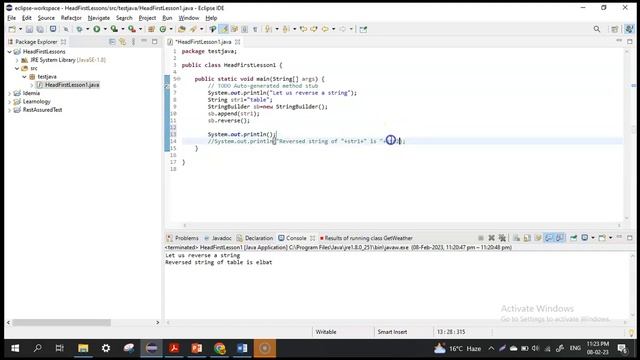The image size is (640, 360).
Task: Click the Save All toolbar icon
Action: [x=40, y=29]
